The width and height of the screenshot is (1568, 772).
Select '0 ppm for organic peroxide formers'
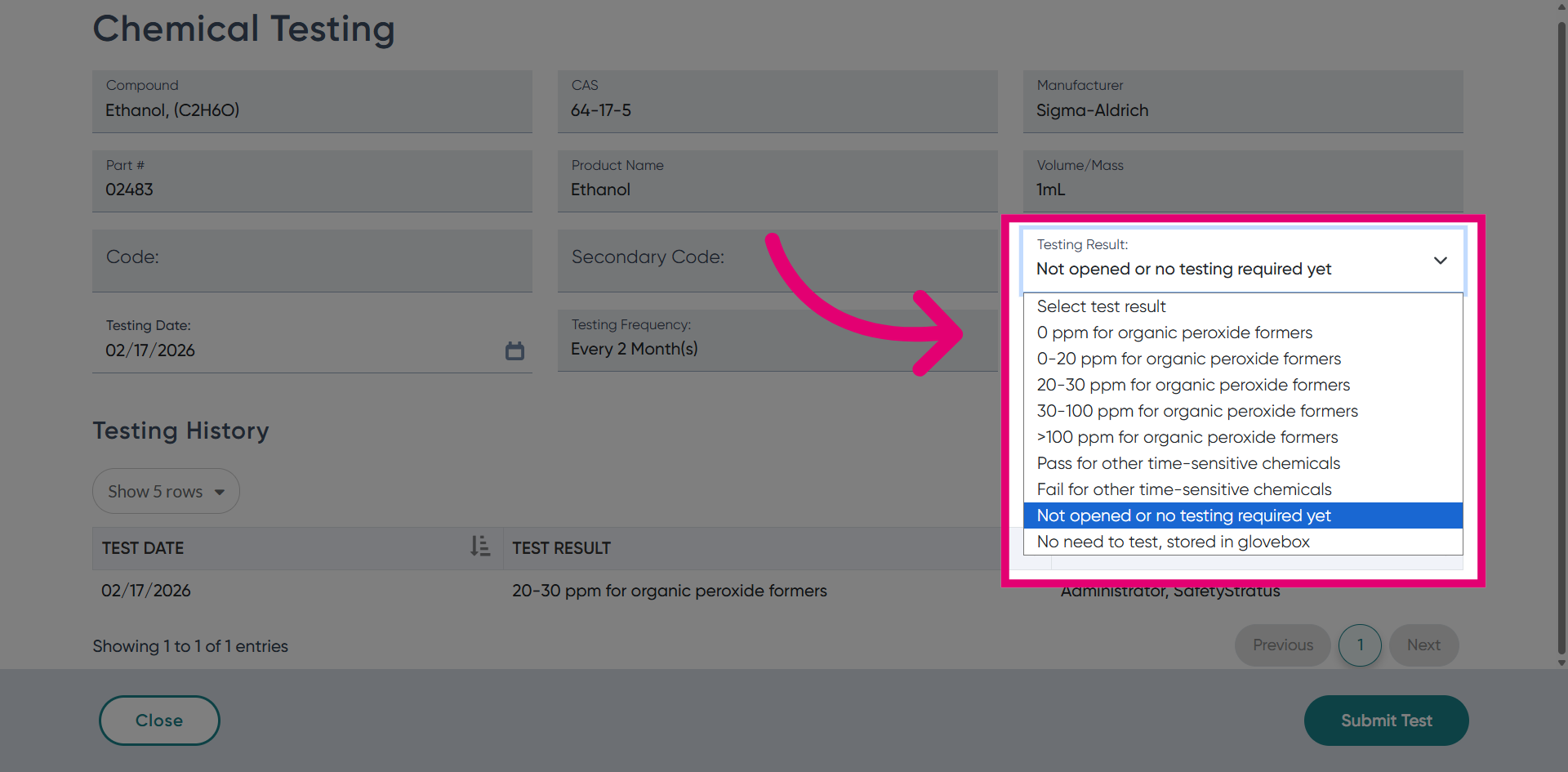tap(1243, 332)
